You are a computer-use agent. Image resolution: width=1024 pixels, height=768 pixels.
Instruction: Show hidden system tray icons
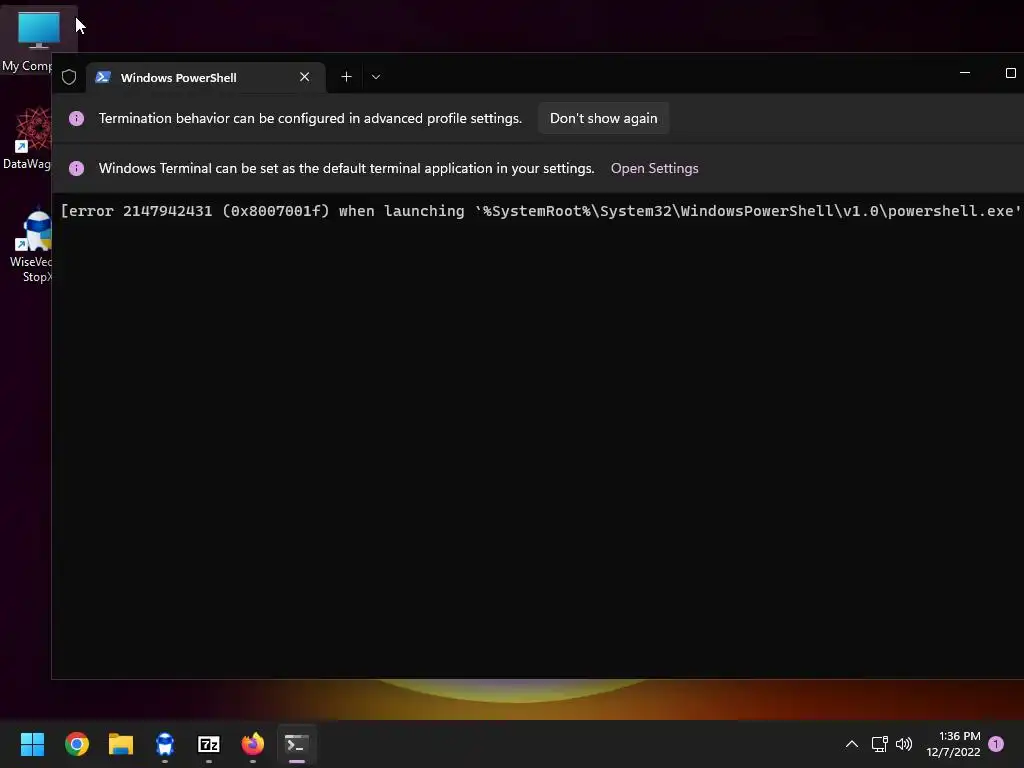(852, 744)
